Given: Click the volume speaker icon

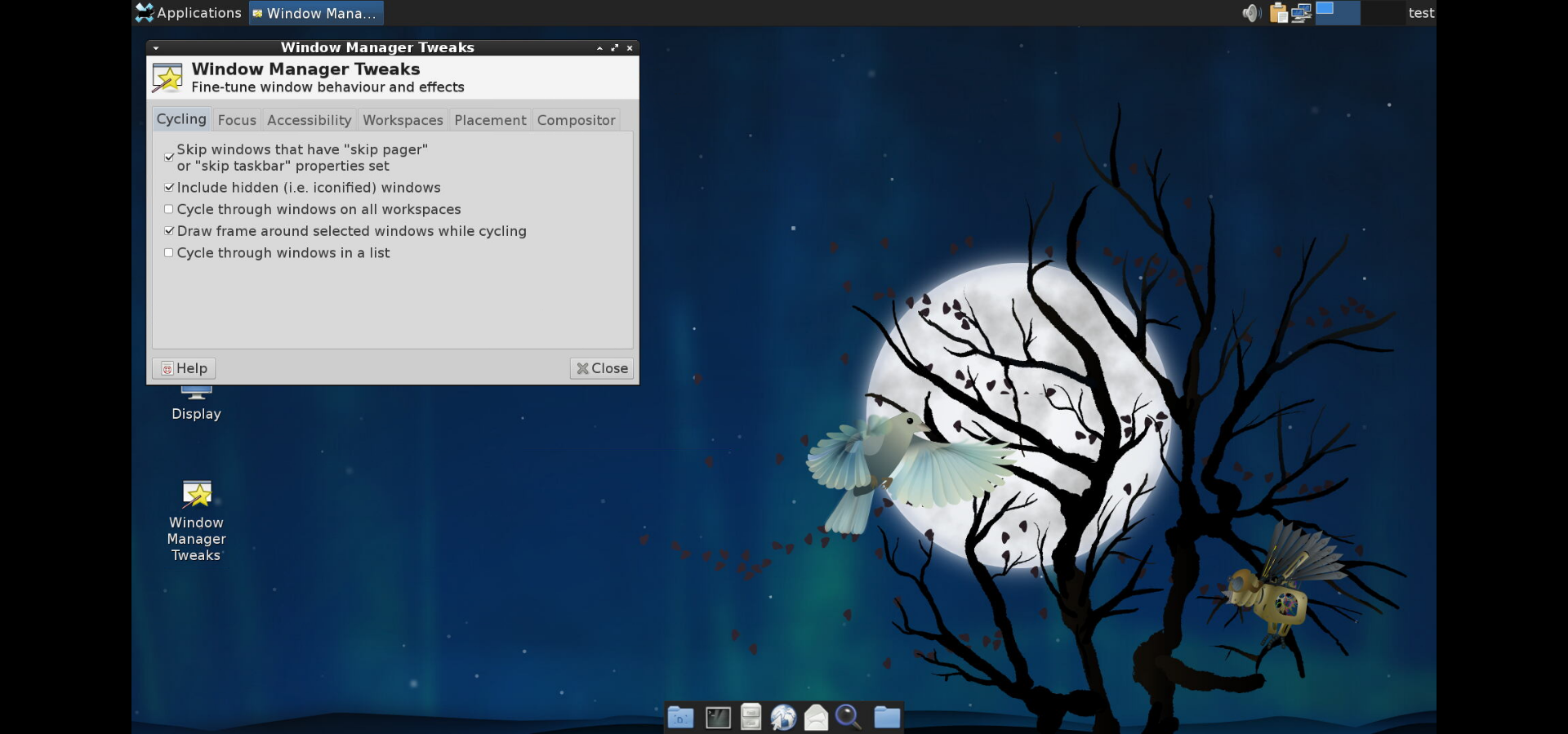Looking at the screenshot, I should click(1251, 13).
